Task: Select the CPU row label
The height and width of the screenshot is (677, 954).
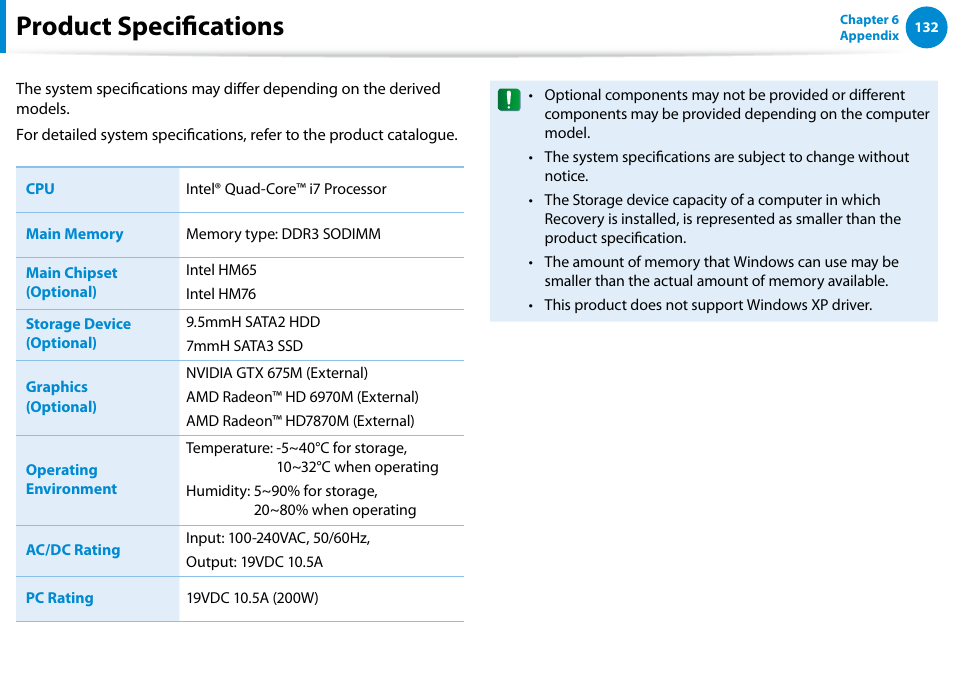Action: (x=40, y=189)
